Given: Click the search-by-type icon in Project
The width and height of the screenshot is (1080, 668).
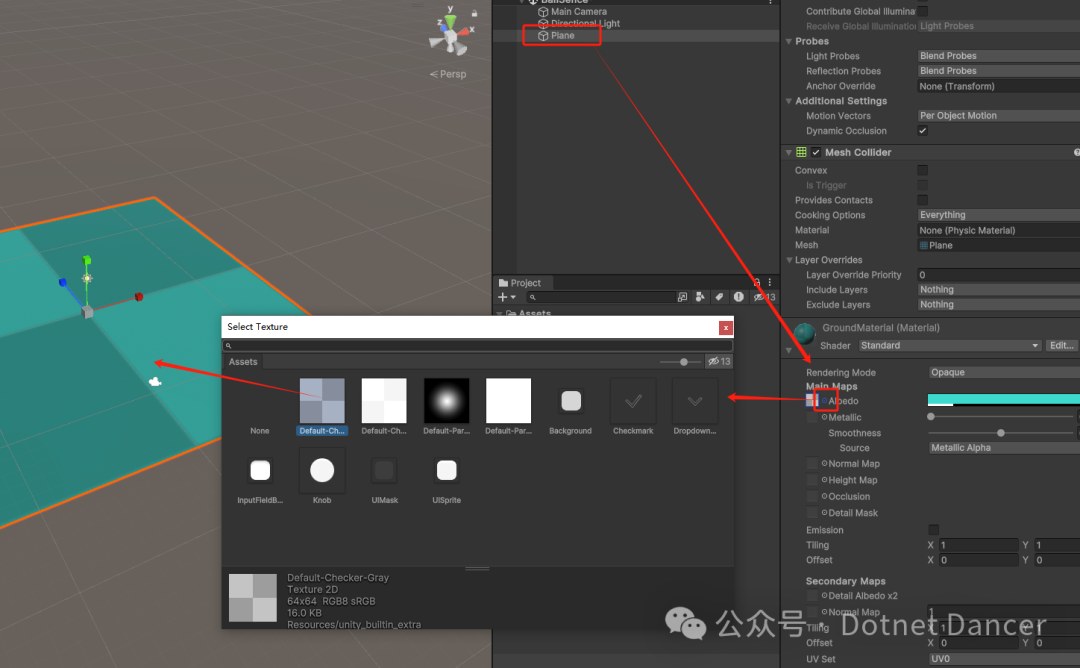Looking at the screenshot, I should [x=700, y=297].
